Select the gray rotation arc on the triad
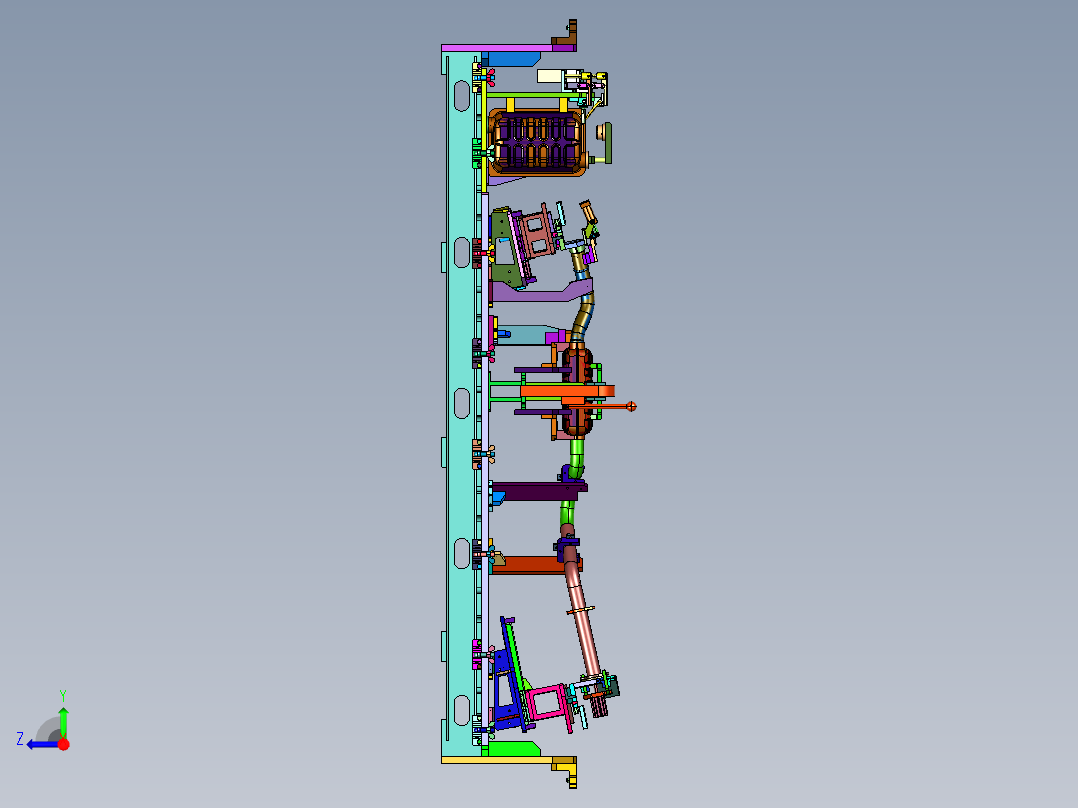 47,729
